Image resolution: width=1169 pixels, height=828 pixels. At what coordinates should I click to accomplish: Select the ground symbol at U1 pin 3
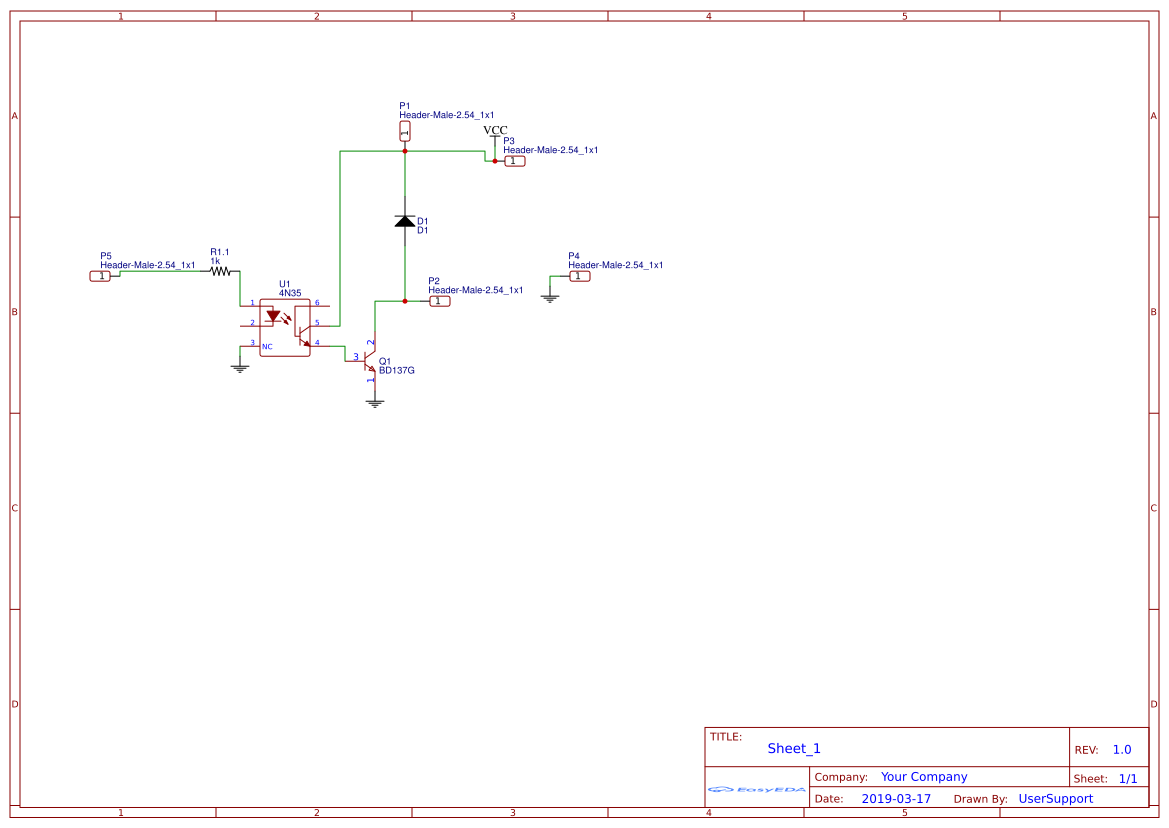tap(240, 368)
